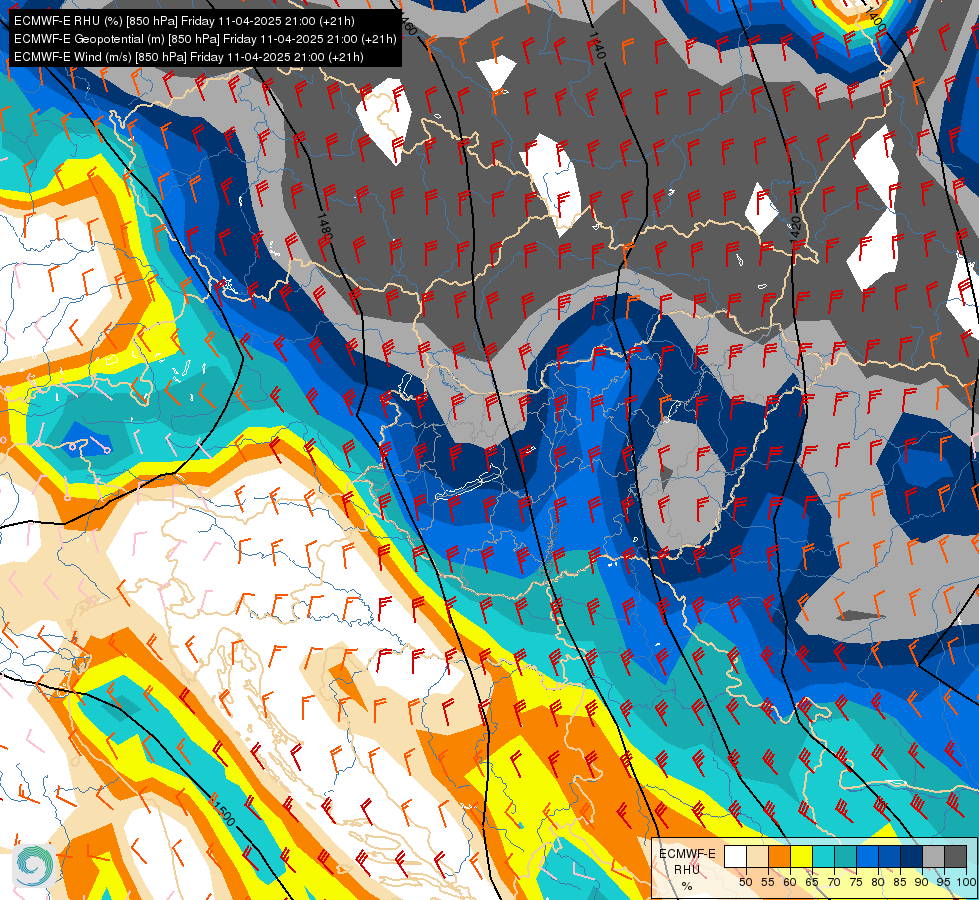The height and width of the screenshot is (900, 979).
Task: Click the yellow 60-65% legend swatch
Action: 802,856
